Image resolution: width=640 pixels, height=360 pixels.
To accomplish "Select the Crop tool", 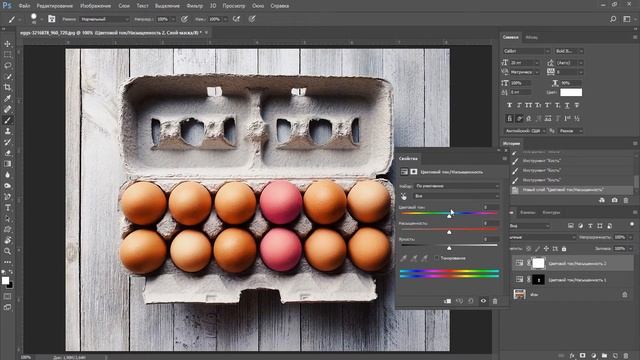I will pos(7,87).
